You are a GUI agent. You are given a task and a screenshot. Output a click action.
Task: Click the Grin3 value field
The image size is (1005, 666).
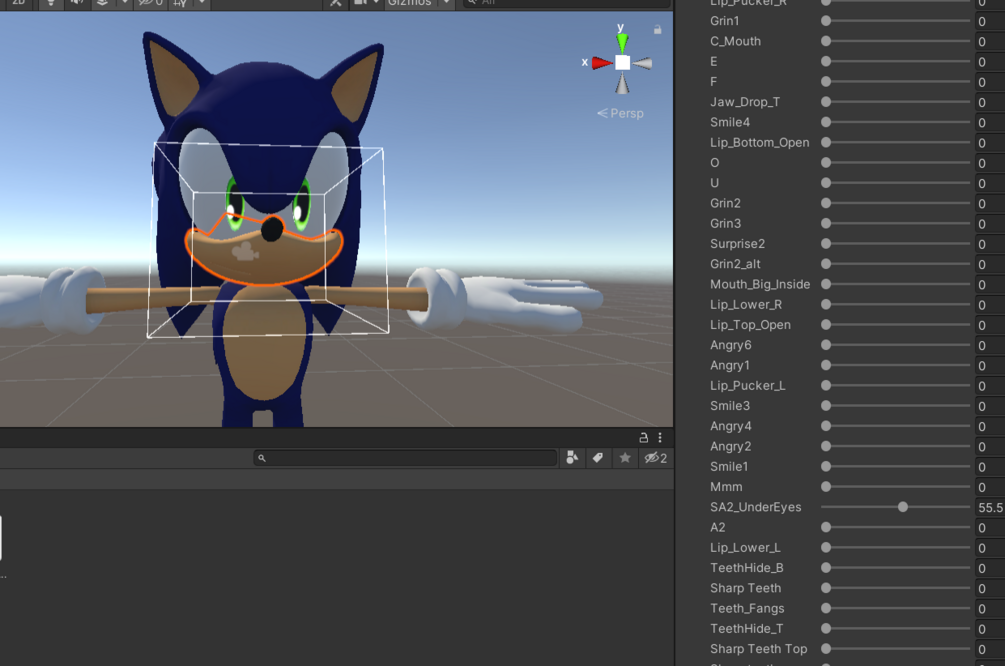[x=990, y=224]
